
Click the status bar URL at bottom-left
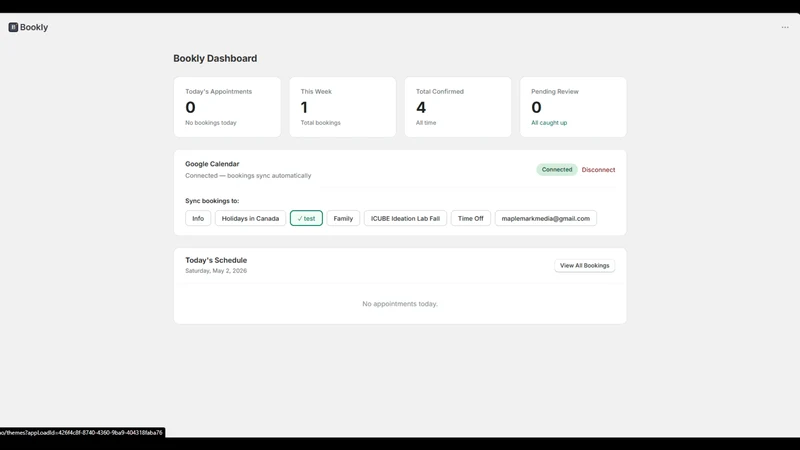click(x=82, y=432)
